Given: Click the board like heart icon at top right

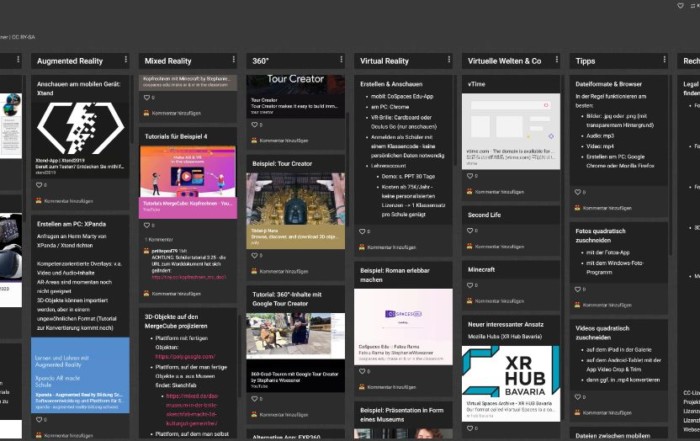Looking at the screenshot, I should [681, 6].
